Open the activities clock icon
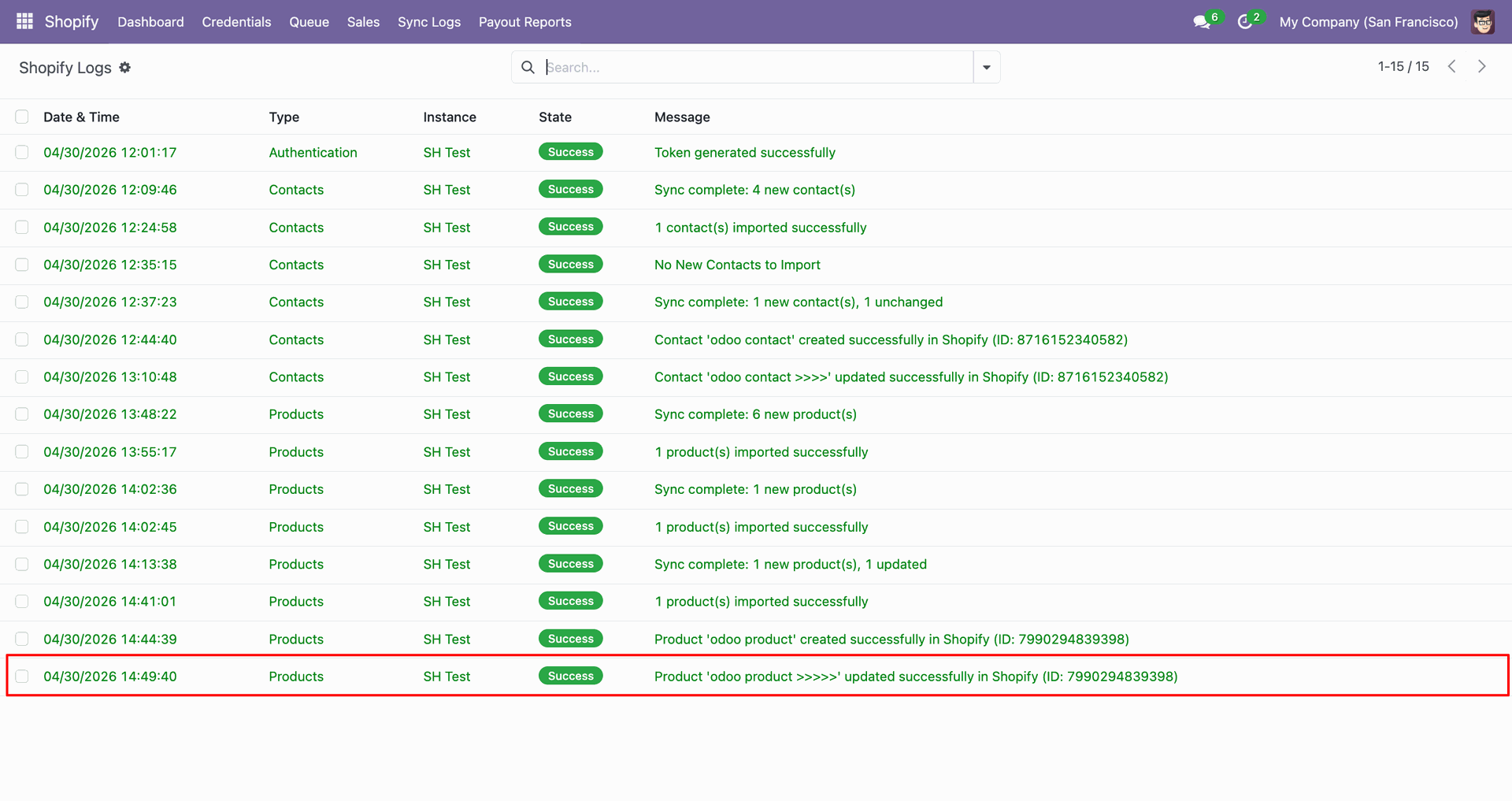 (1245, 22)
